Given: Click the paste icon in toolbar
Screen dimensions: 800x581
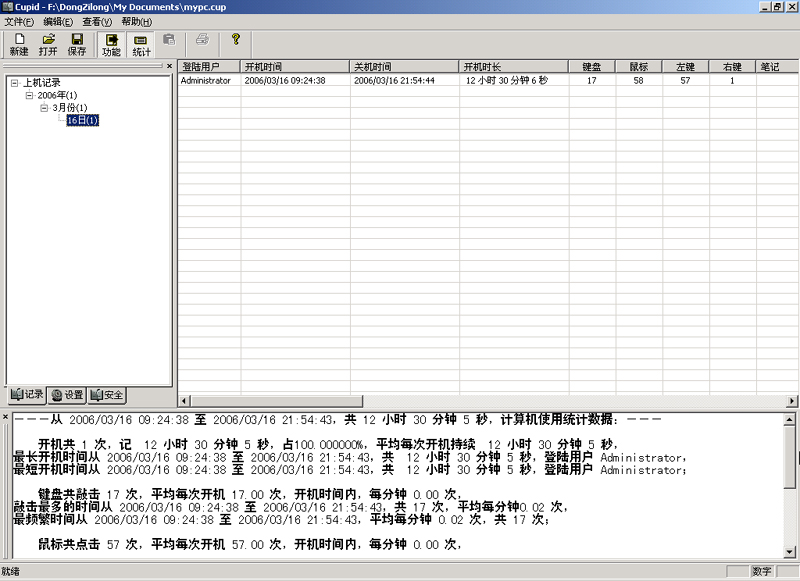Looking at the screenshot, I should [x=169, y=40].
